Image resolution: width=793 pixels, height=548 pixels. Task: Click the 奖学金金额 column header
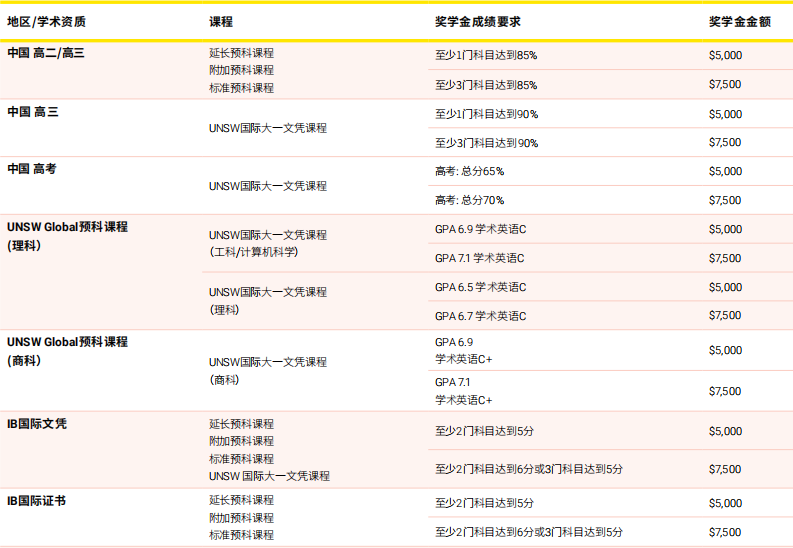pyautogui.click(x=739, y=22)
